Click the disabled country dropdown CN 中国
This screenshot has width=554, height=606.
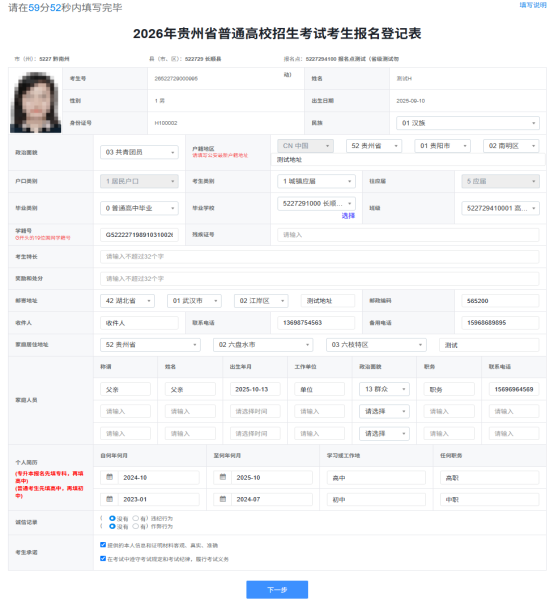point(305,146)
